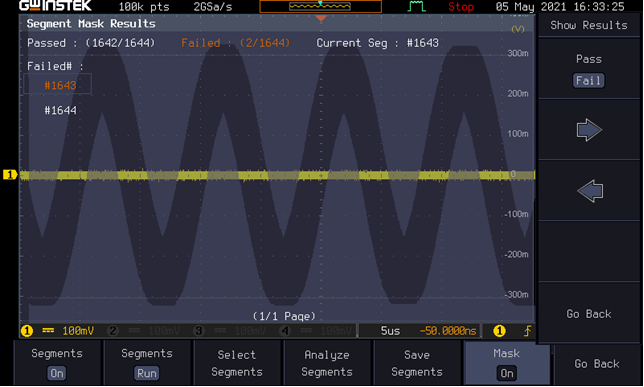Viewport: 644px width, 387px height.
Task: Click Go Back in bottom menu
Action: (597, 364)
